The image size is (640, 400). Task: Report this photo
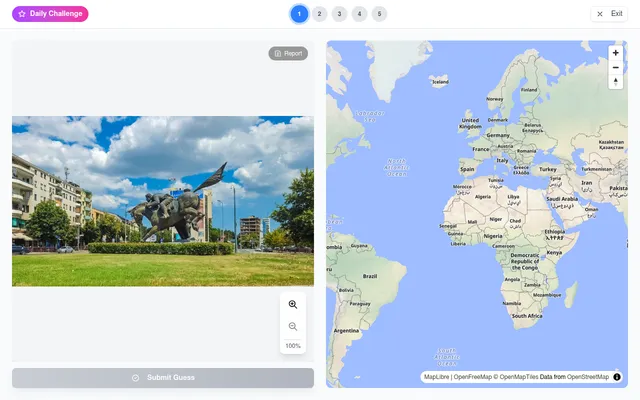coord(288,53)
